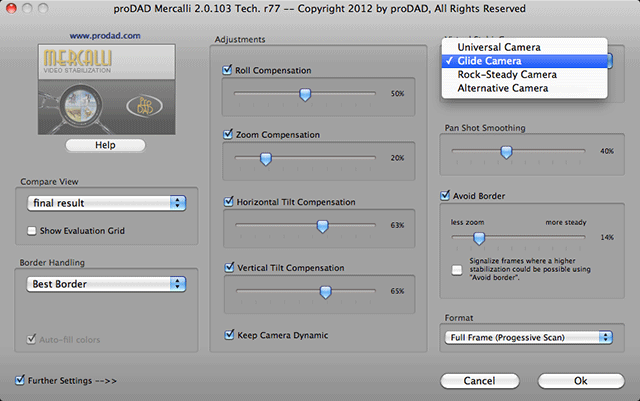The width and height of the screenshot is (640, 401).
Task: Click the 40% Pan Shot Smoothing value
Action: point(607,151)
